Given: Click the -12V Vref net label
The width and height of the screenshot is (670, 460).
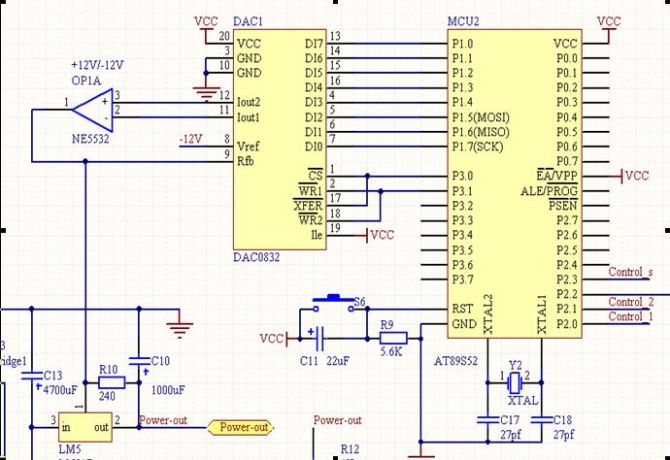Looking at the screenshot, I should [x=191, y=139].
